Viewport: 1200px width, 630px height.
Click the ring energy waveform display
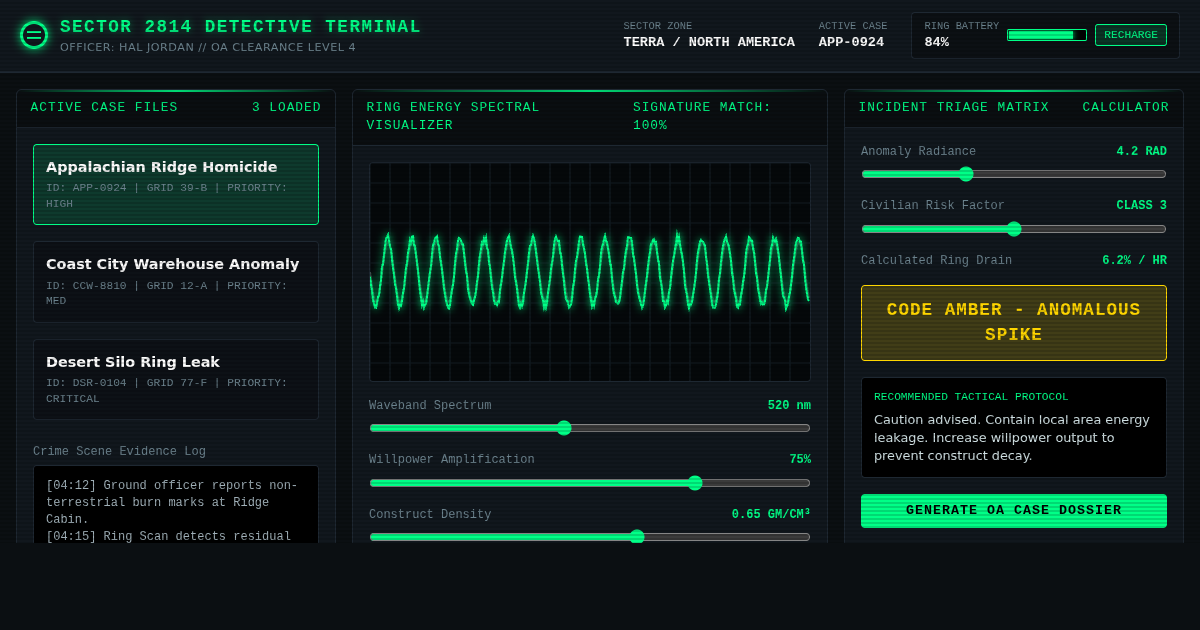590,272
